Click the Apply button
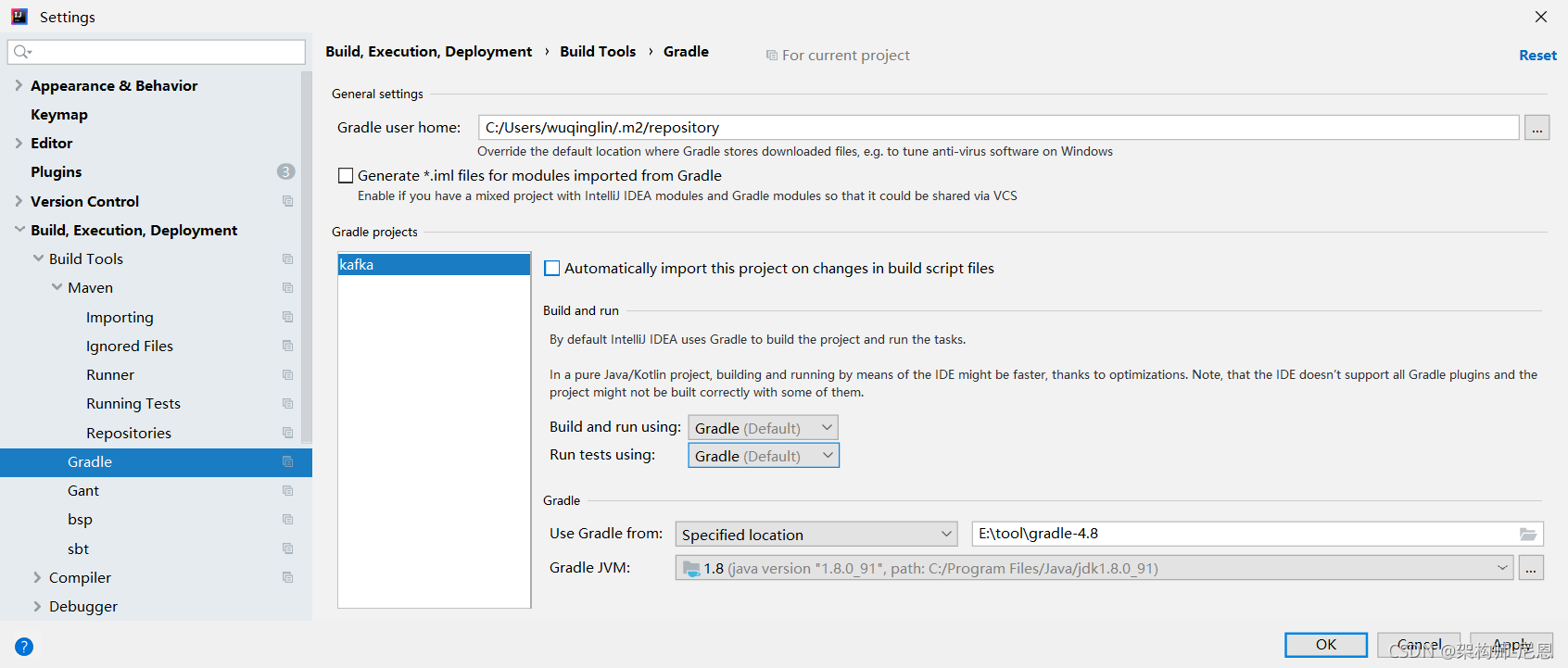 [1511, 645]
